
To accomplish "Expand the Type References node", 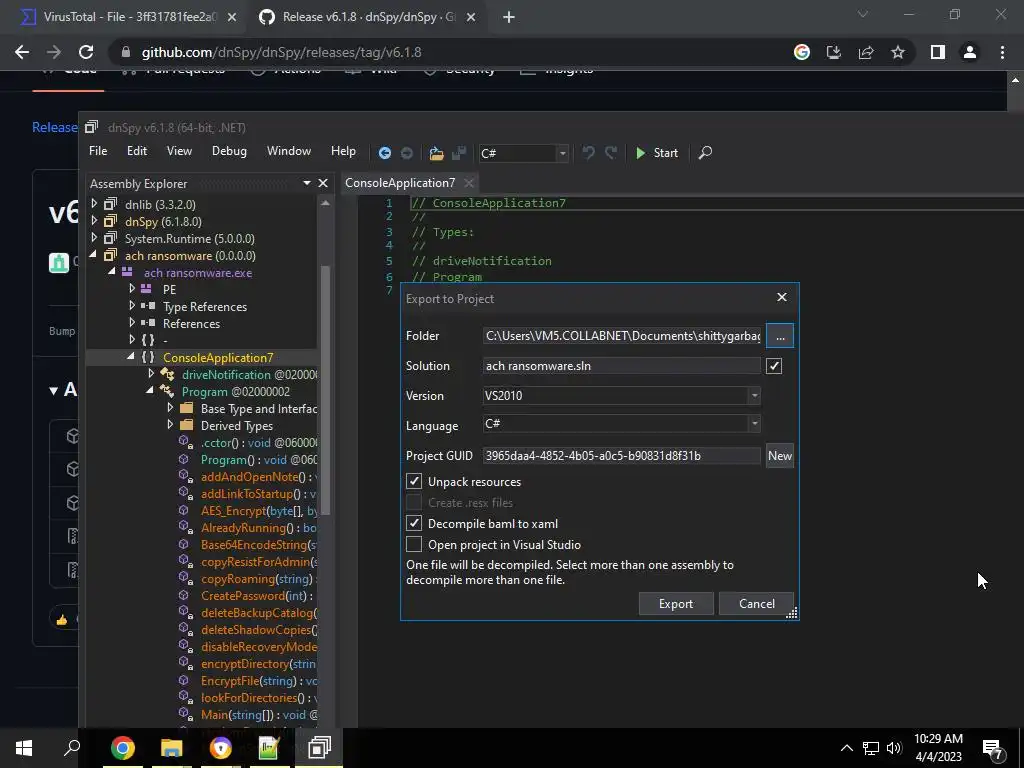I will point(132,306).
